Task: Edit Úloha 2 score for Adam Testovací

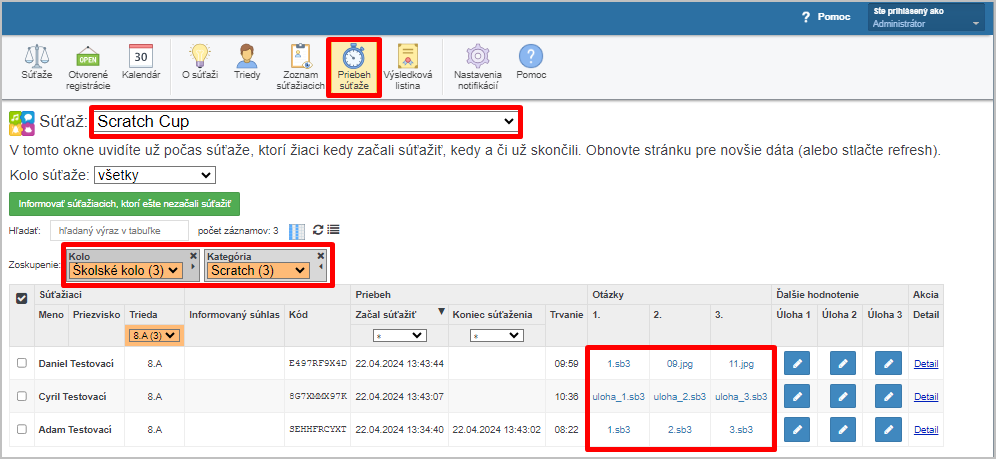Action: click(842, 429)
